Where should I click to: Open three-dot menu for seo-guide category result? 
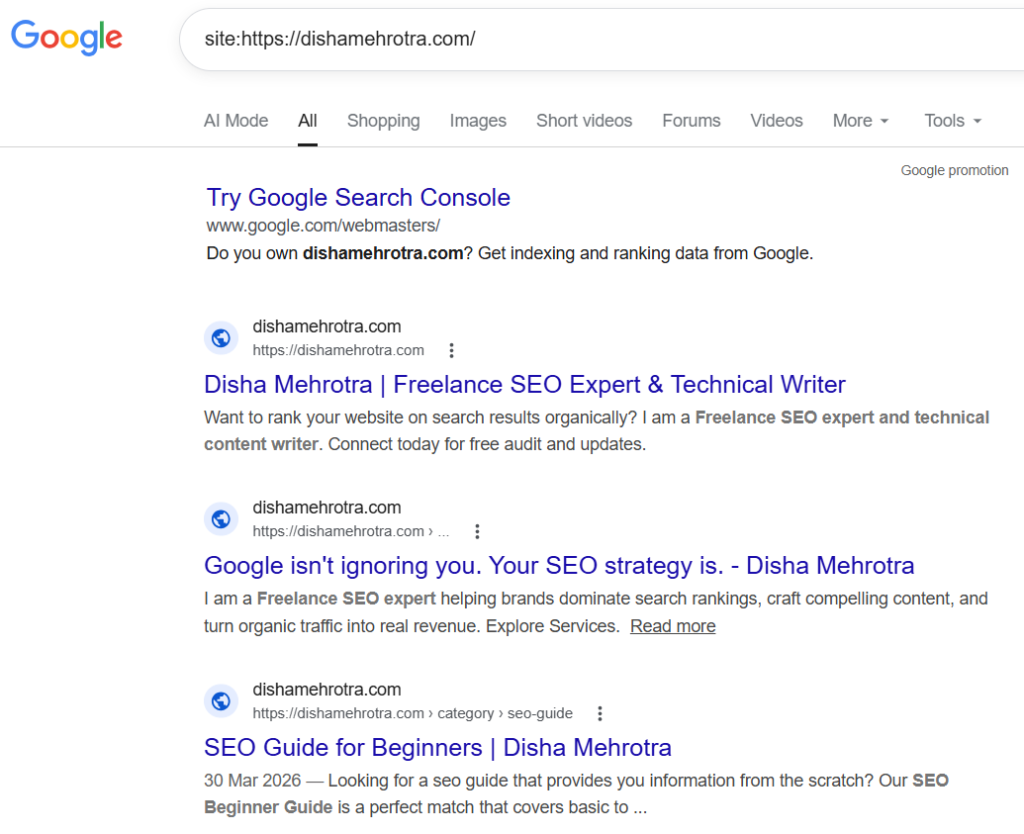[x=600, y=713]
